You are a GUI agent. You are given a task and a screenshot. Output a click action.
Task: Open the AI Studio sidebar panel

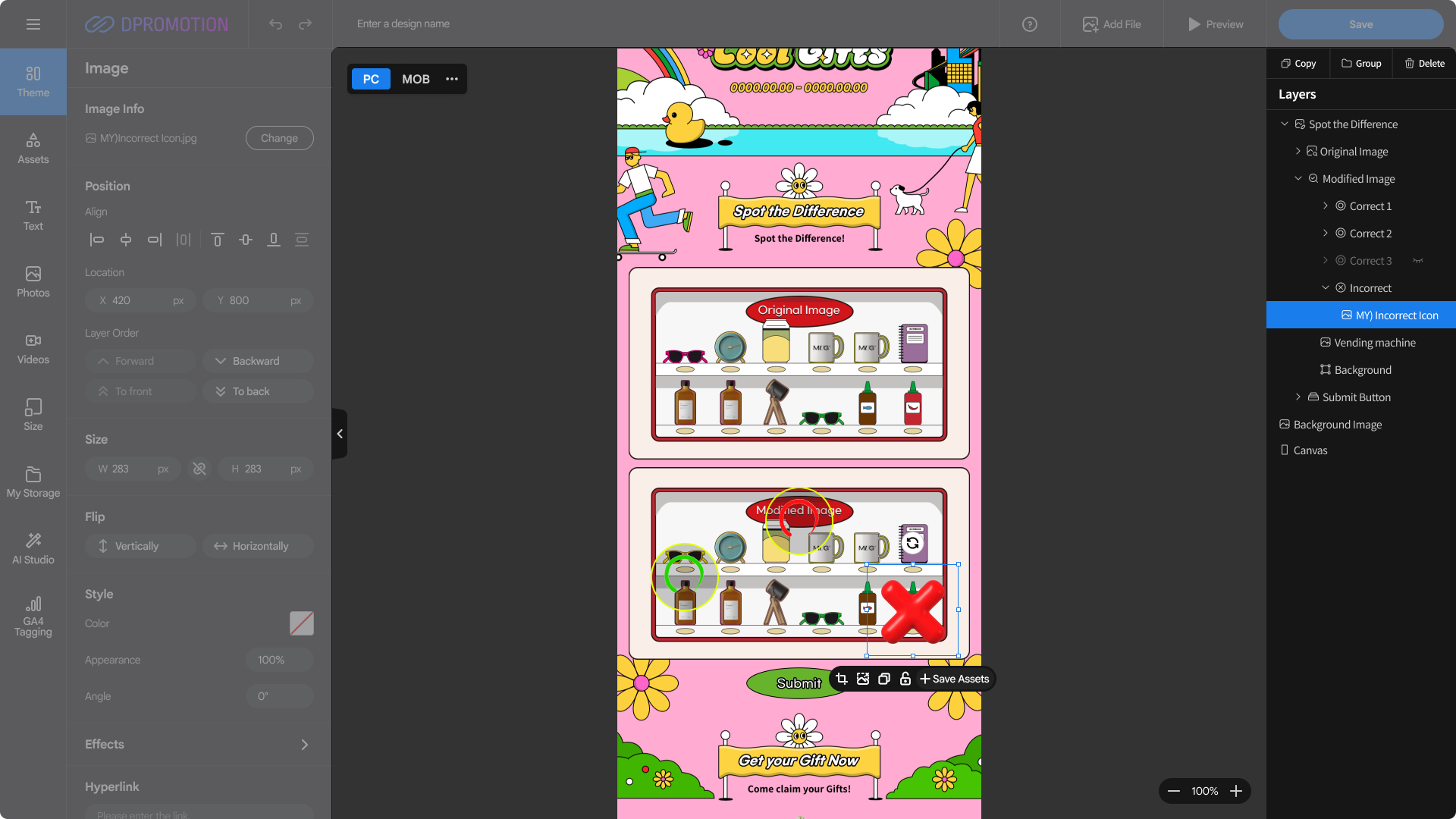click(33, 548)
